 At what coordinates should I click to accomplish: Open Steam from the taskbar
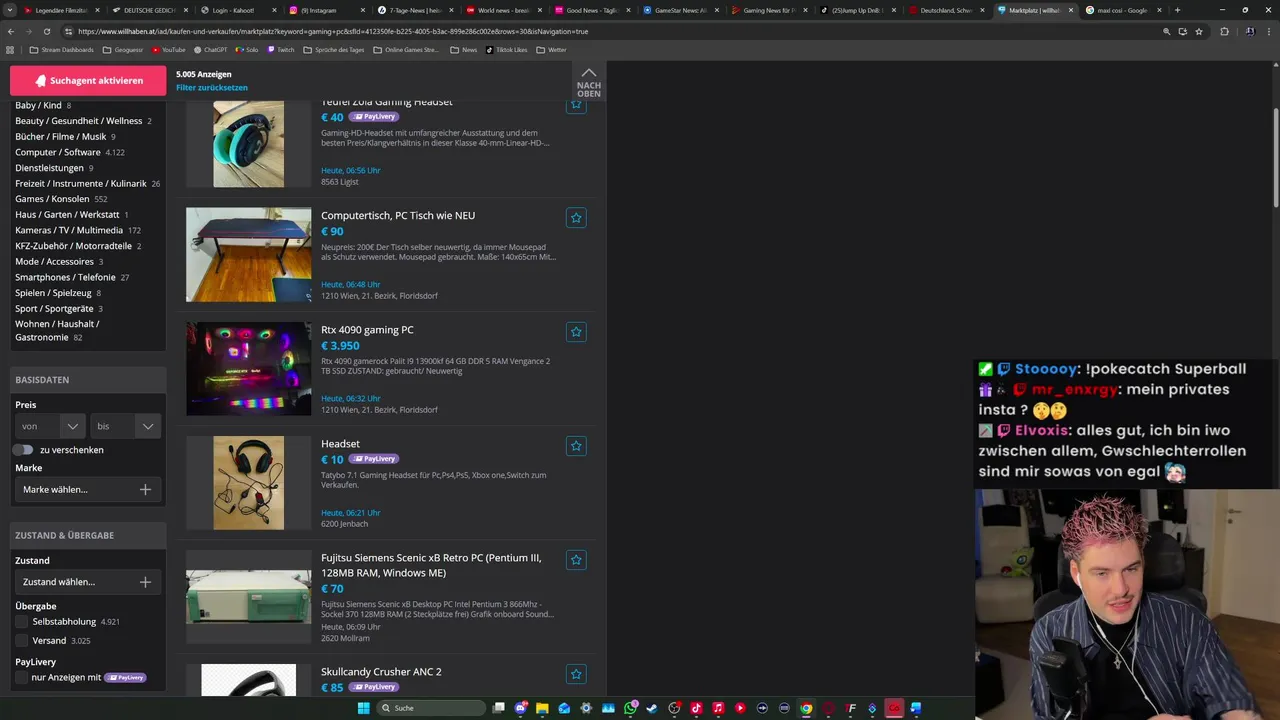652,708
